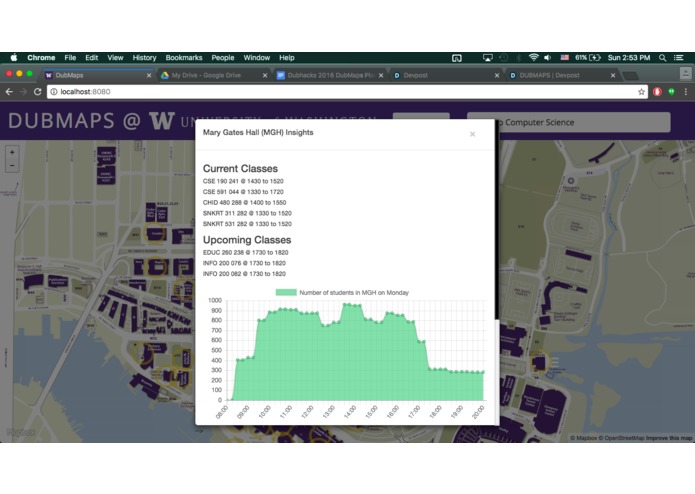Viewport: 695px width, 494px height.
Task: Click CSE 190 241 class entry
Action: point(243,181)
